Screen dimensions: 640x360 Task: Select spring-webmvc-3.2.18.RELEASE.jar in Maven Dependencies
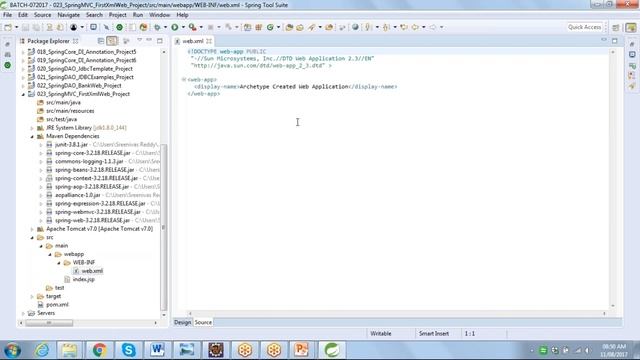point(98,212)
